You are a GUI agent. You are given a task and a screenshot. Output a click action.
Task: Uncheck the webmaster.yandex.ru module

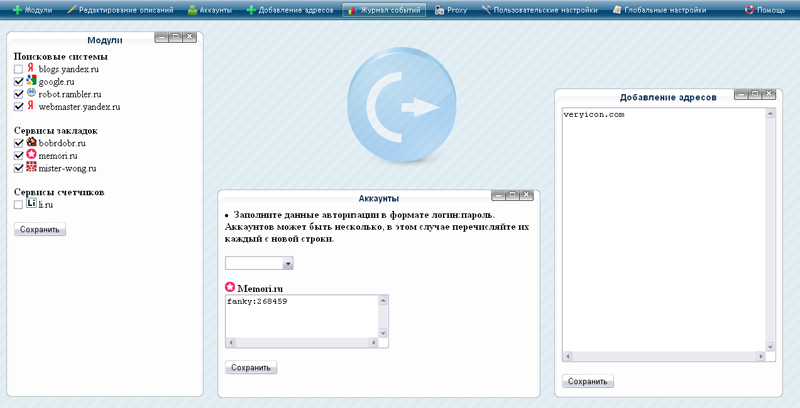click(x=18, y=107)
